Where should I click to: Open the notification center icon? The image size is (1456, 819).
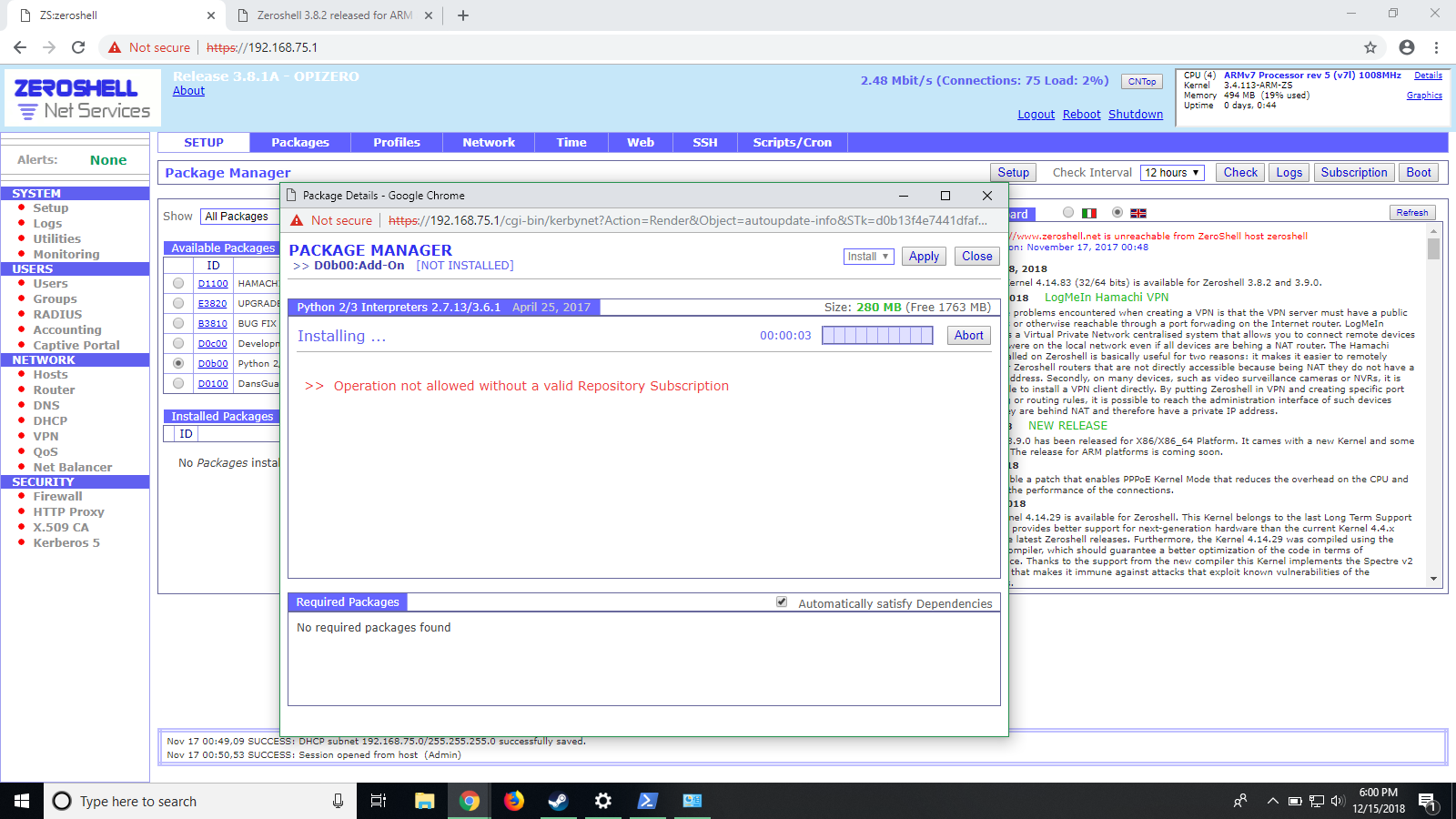1427,801
